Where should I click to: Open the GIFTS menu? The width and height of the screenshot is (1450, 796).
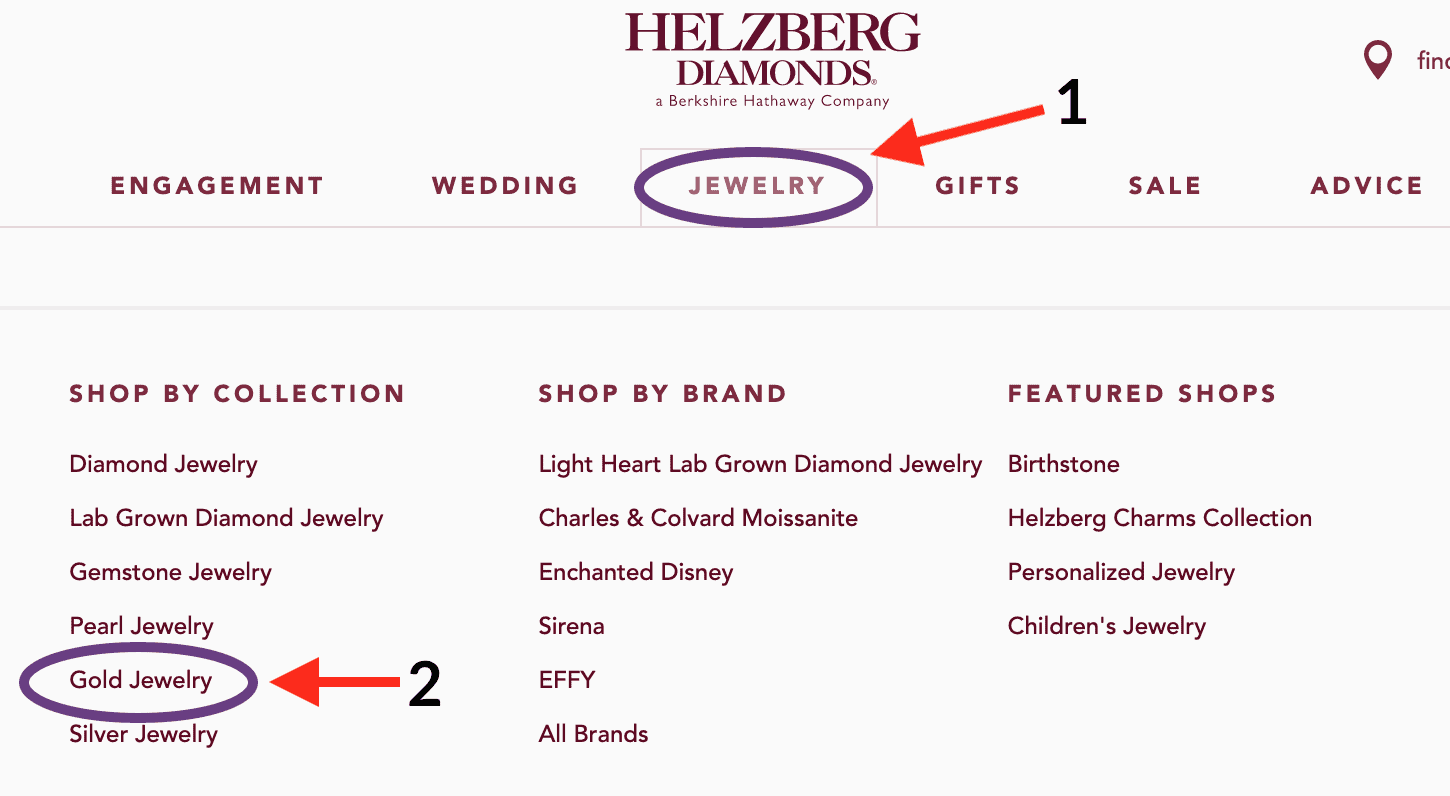point(977,185)
